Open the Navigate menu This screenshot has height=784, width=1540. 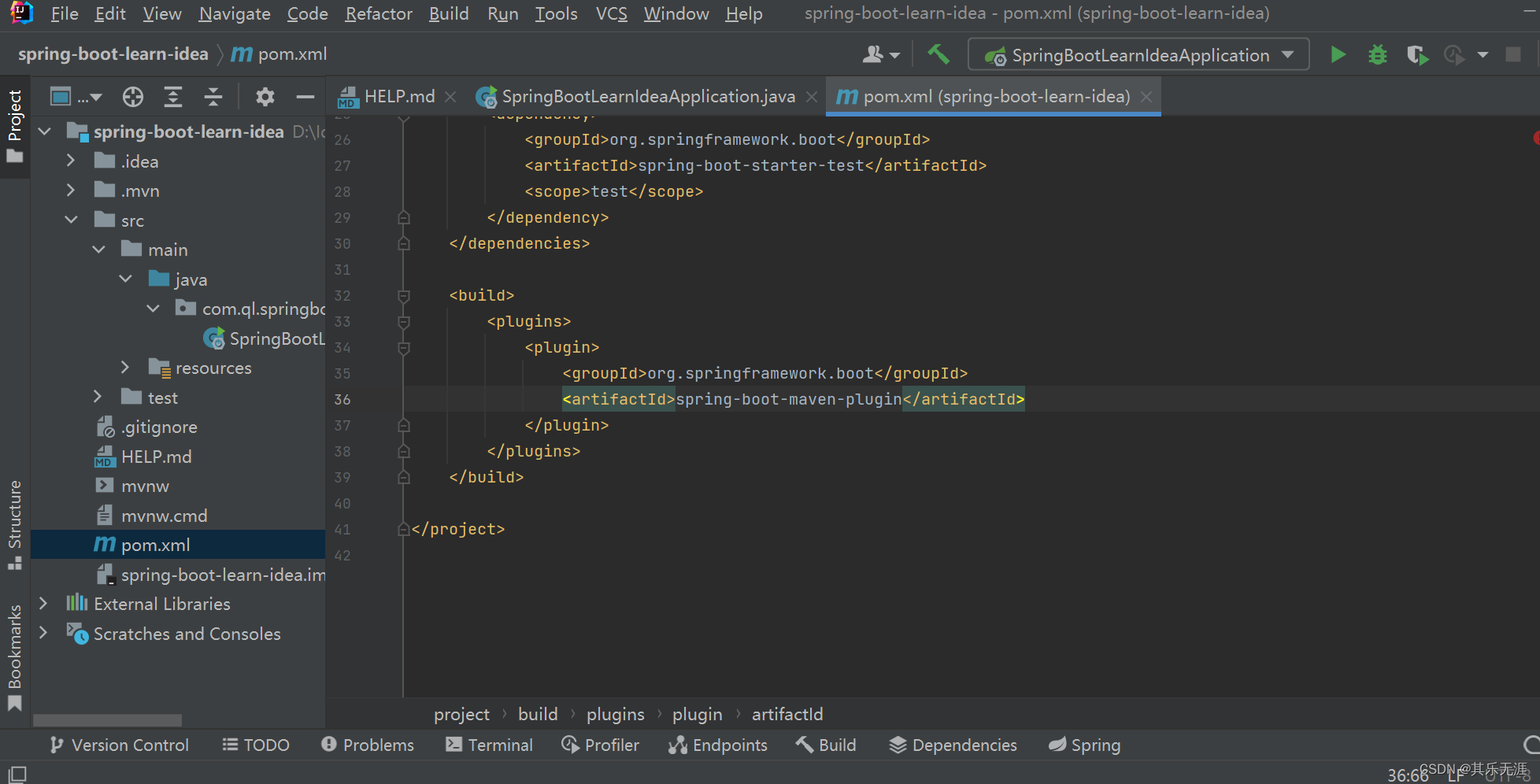tap(235, 13)
